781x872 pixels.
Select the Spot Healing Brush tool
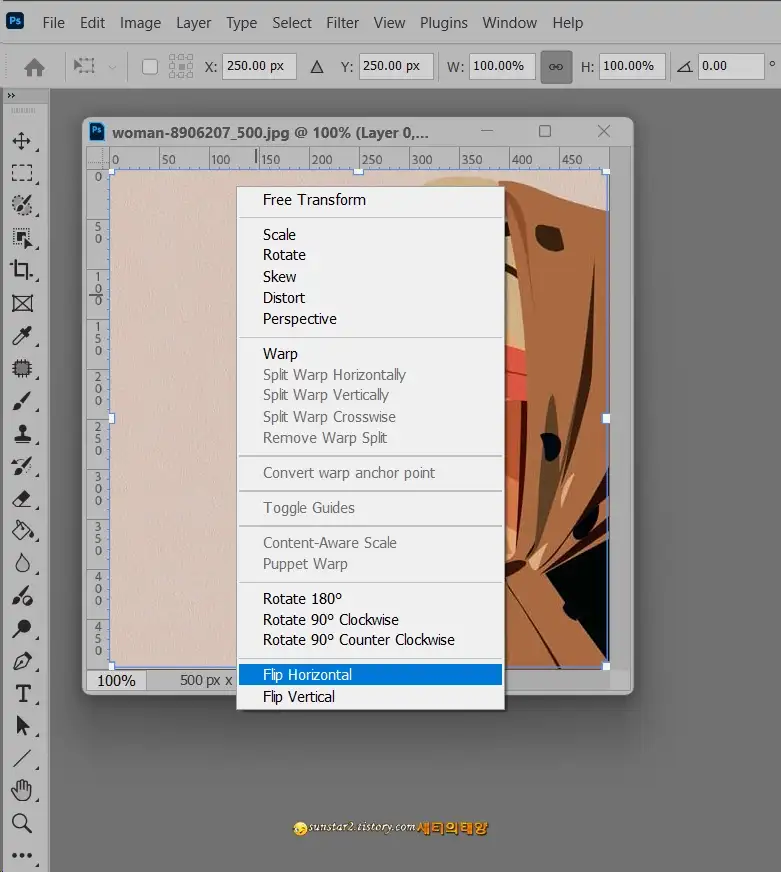coord(22,368)
